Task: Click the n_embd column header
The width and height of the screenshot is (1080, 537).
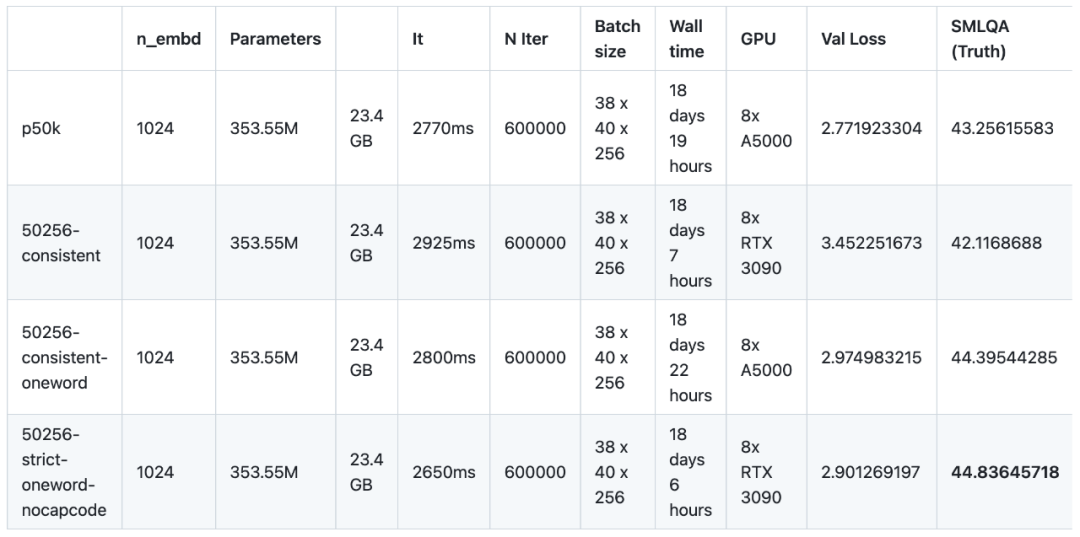Action: [x=169, y=39]
